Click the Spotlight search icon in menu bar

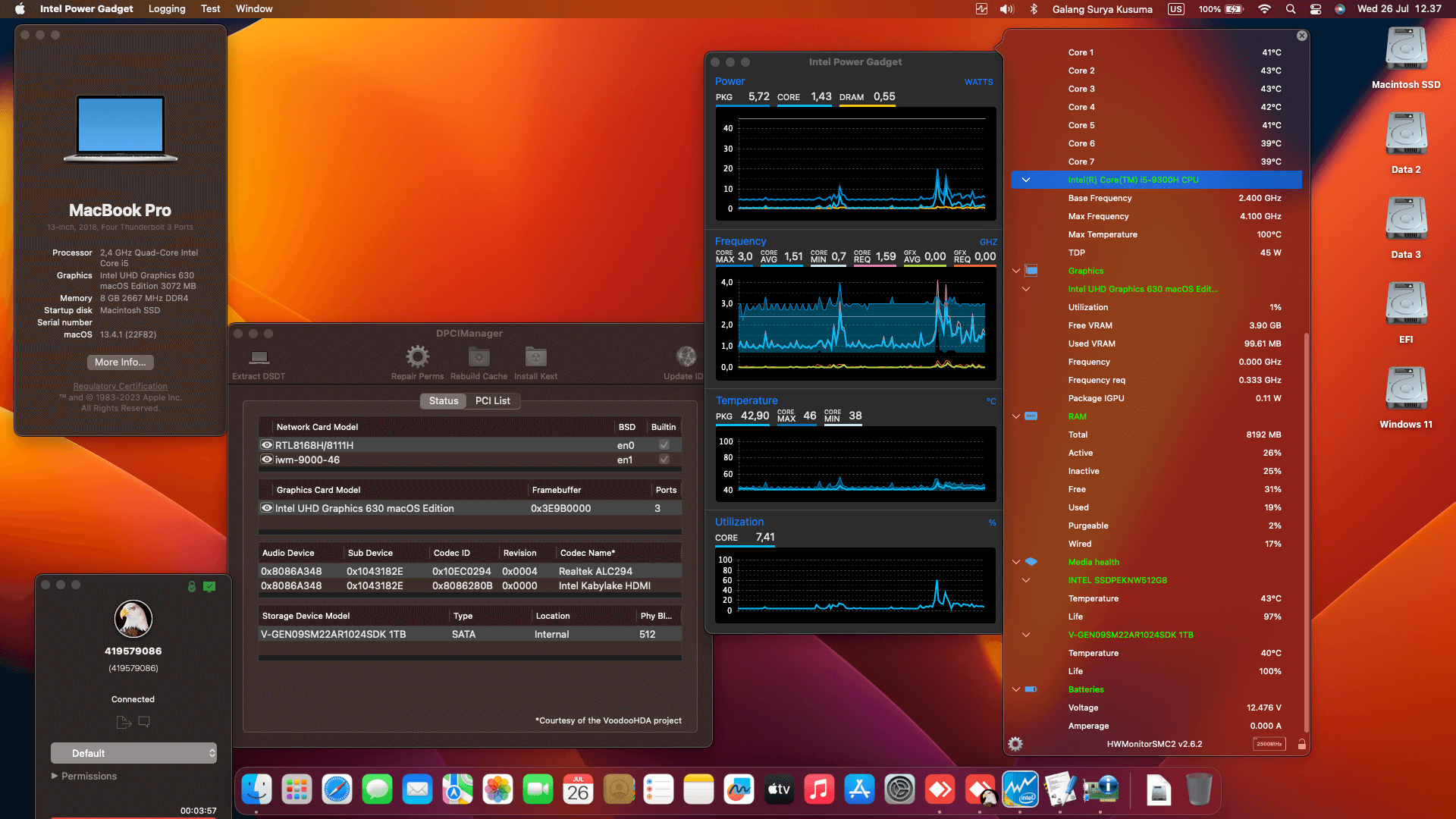coord(1290,9)
